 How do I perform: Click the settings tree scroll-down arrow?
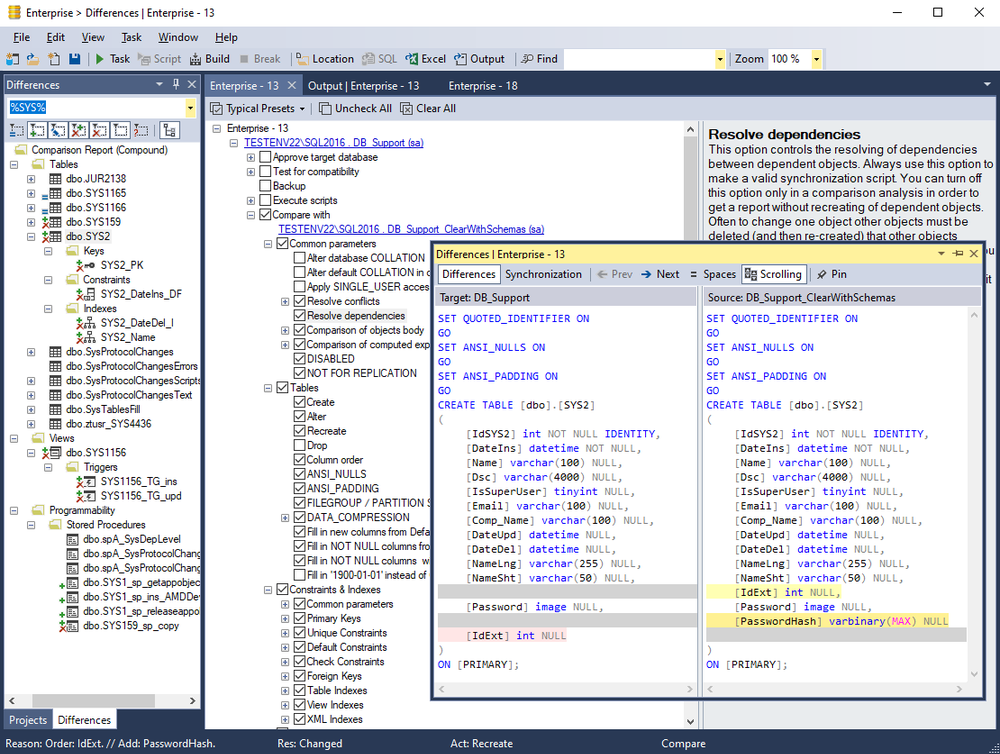pos(690,721)
